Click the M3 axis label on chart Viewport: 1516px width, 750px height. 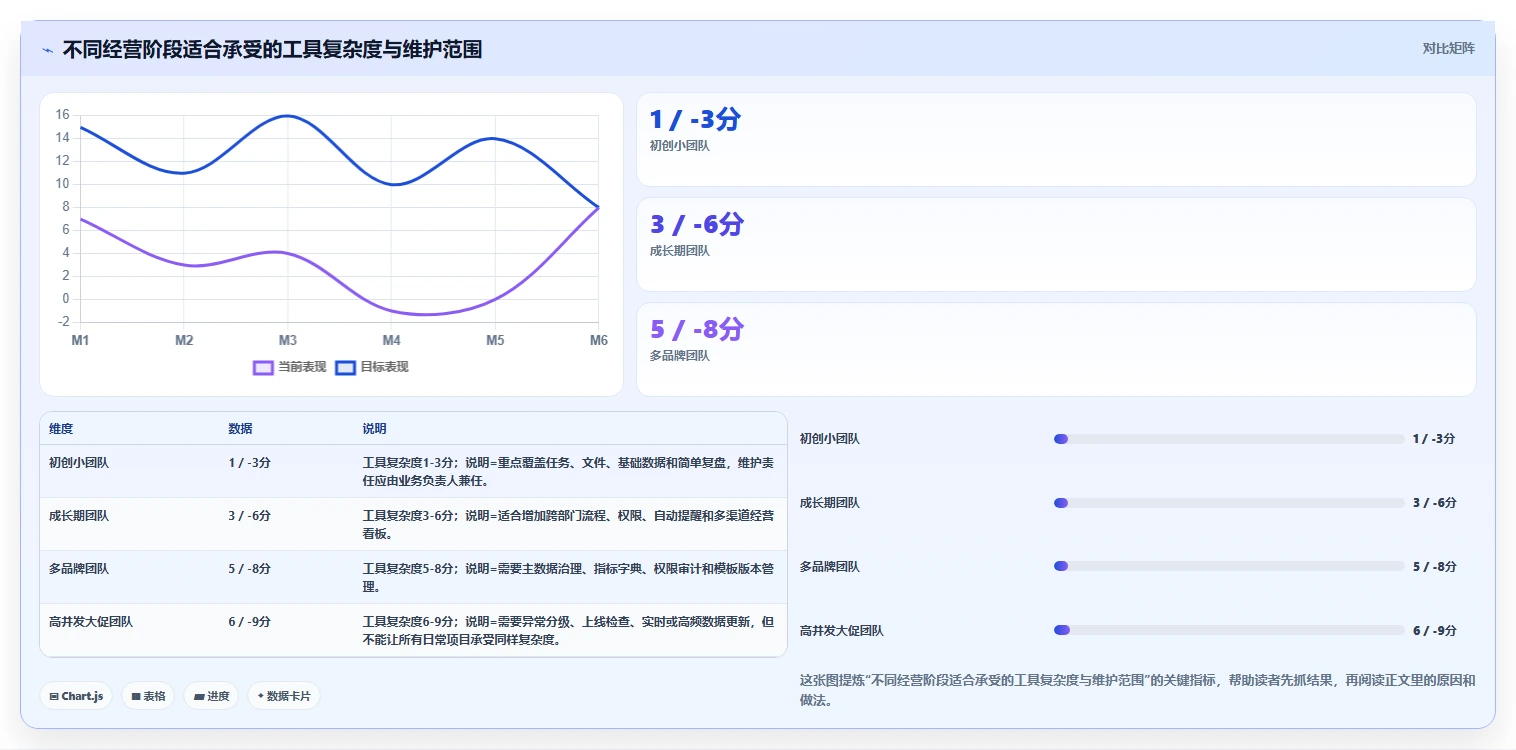pos(288,341)
